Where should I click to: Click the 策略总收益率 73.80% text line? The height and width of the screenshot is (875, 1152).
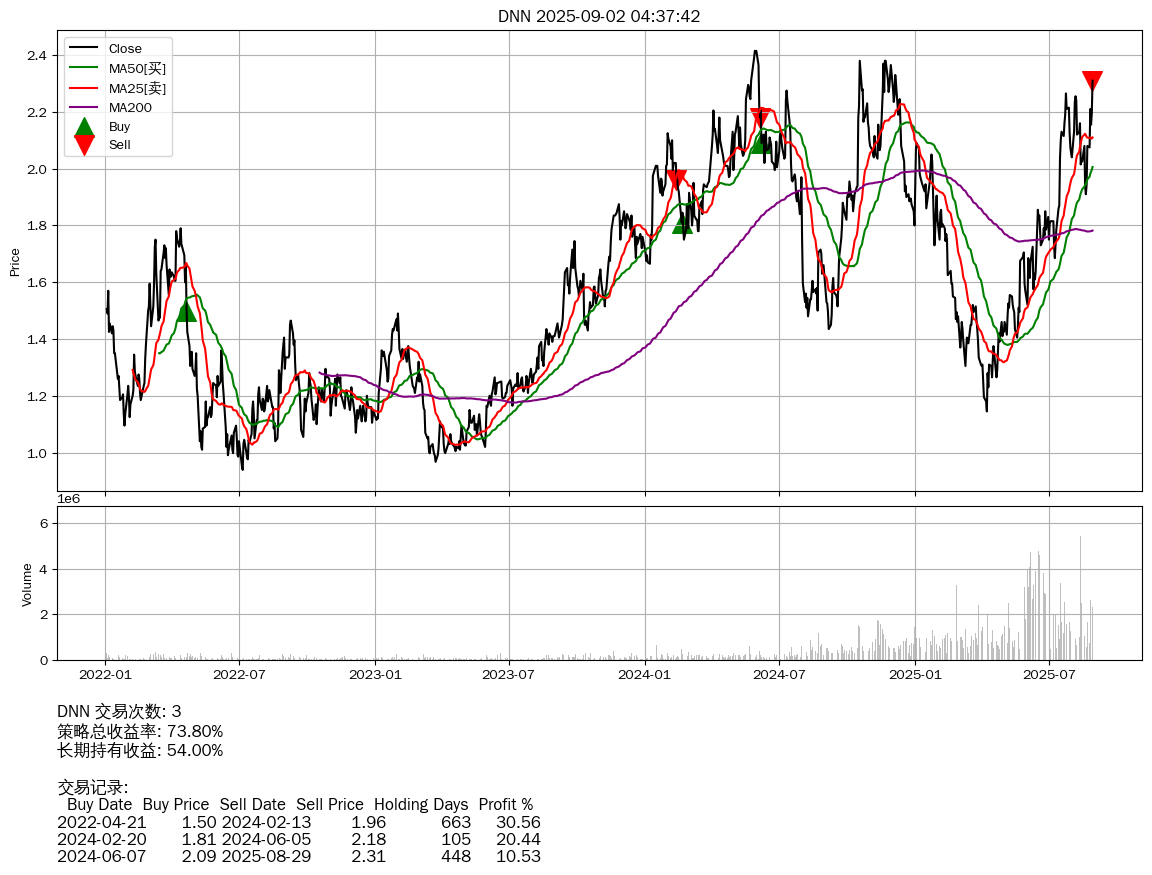(140, 731)
